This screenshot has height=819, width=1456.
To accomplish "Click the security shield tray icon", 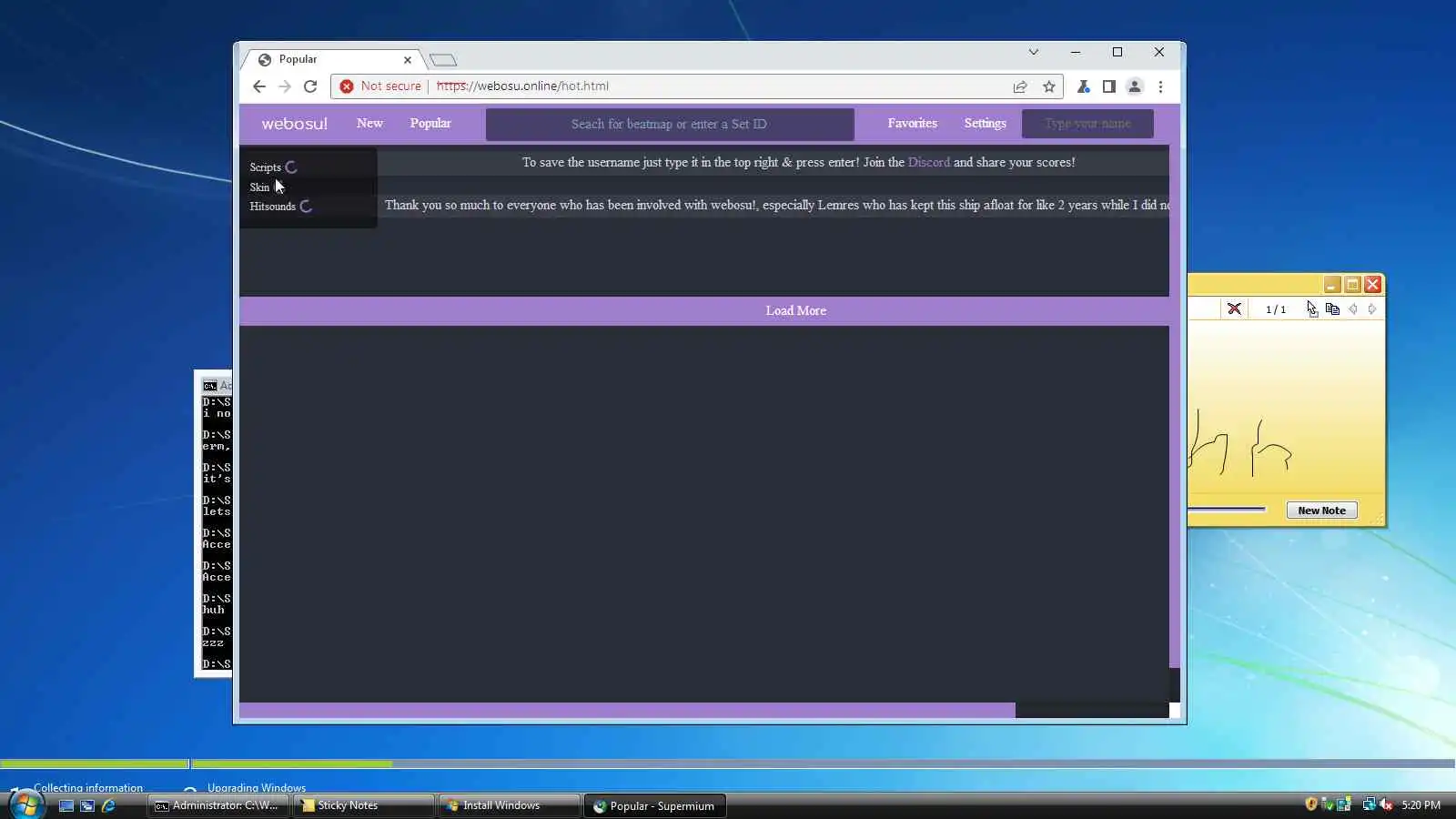I will [1311, 804].
